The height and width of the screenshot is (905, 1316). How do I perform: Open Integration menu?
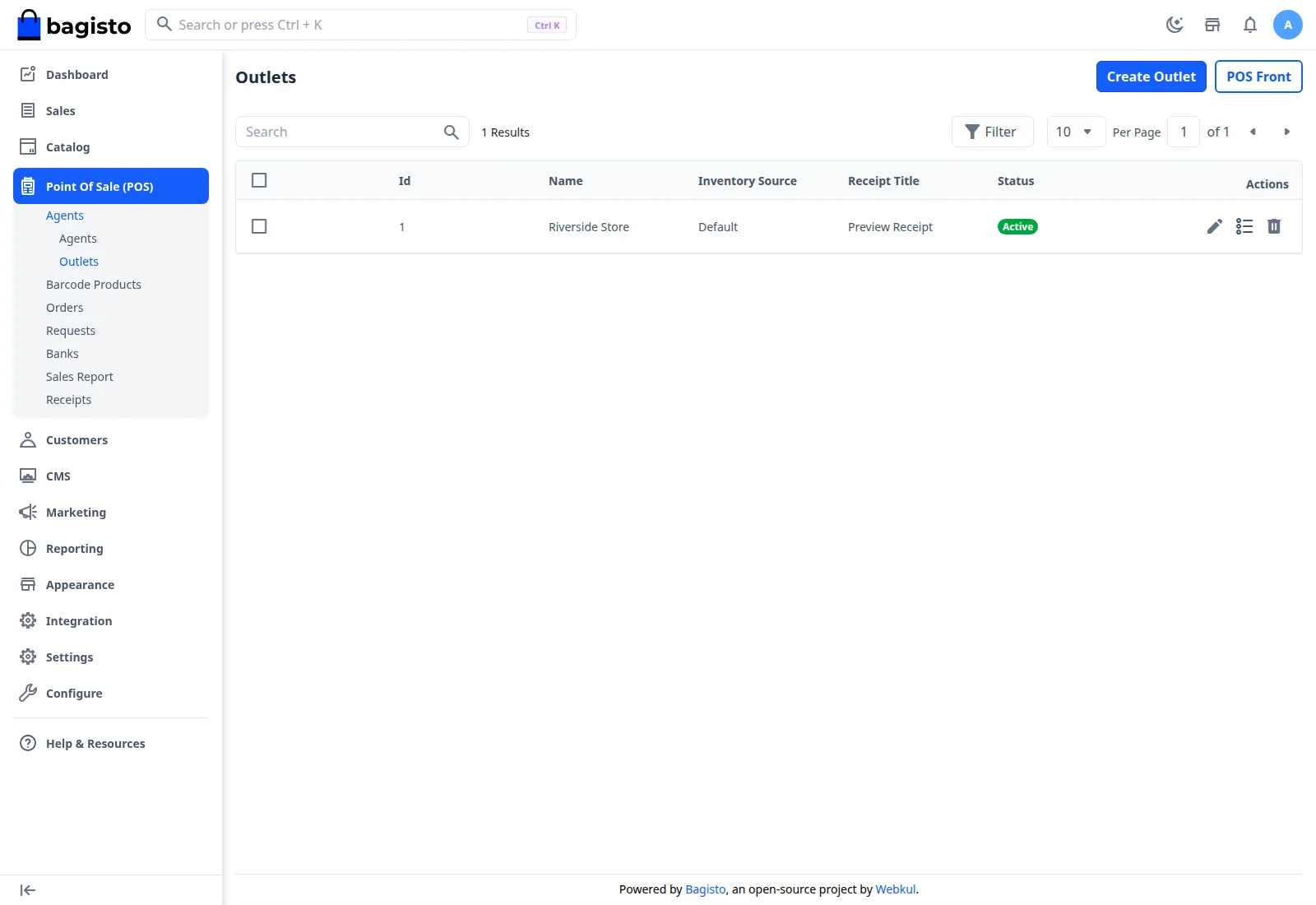111,620
